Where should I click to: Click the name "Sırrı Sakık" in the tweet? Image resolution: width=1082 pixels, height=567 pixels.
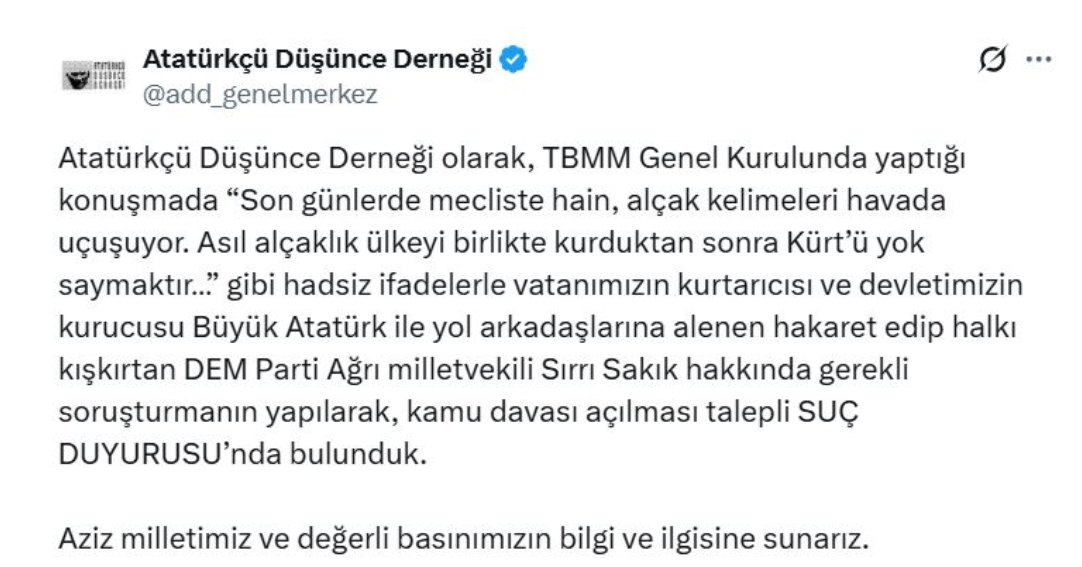[x=565, y=371]
